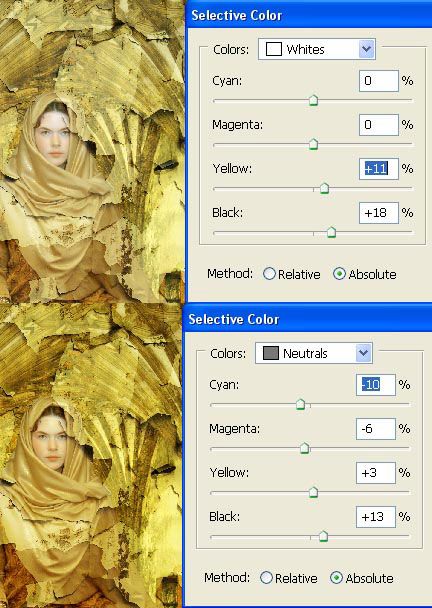Click the Cyan slider handle in Whites dialog
Image resolution: width=432 pixels, height=608 pixels.
click(x=314, y=100)
